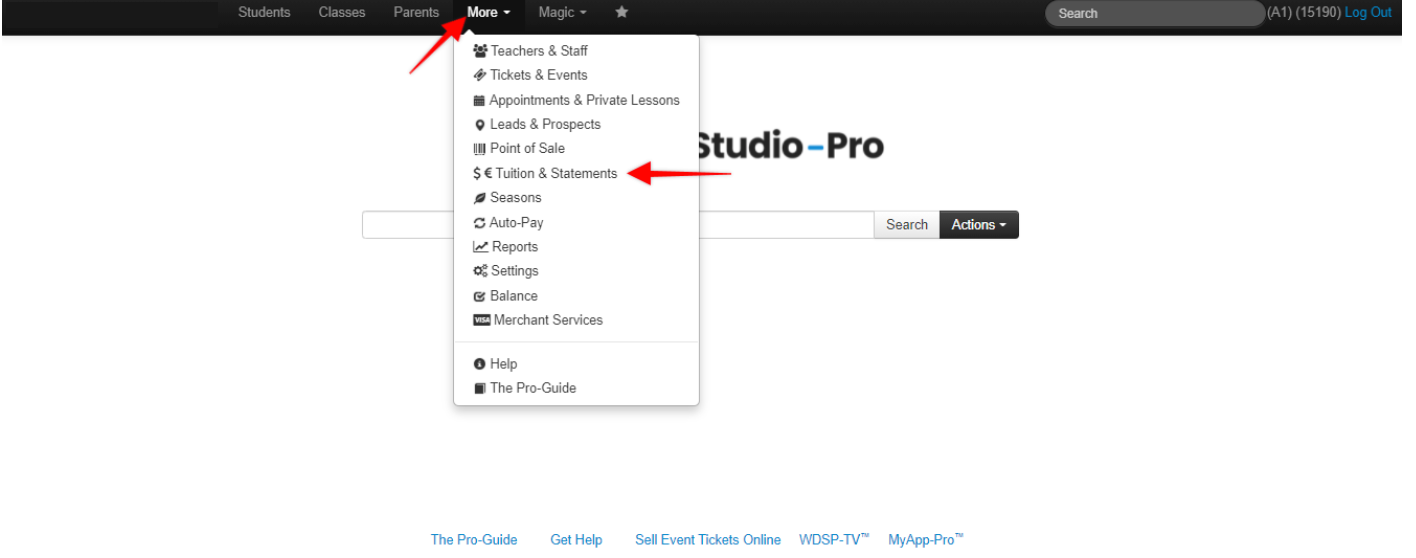Open the More dropdown in the navbar
Viewport: 1416px width, 558px height.
click(489, 12)
